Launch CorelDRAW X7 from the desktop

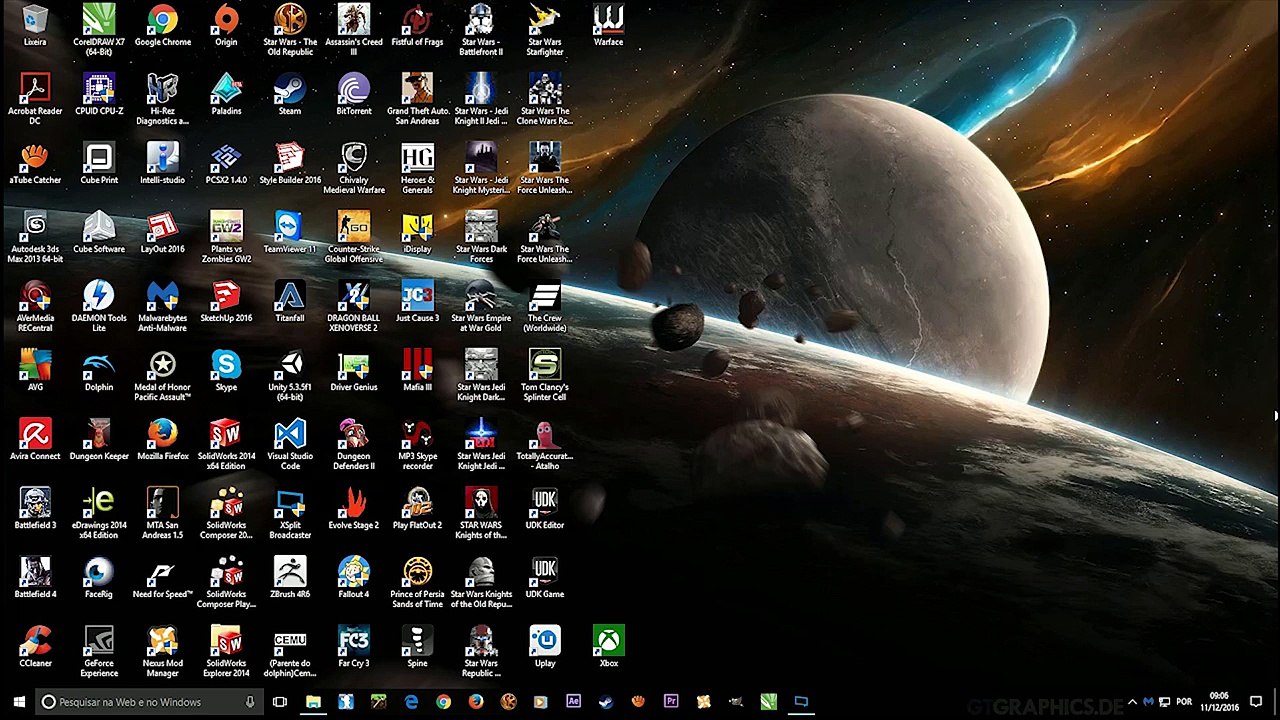tap(99, 30)
